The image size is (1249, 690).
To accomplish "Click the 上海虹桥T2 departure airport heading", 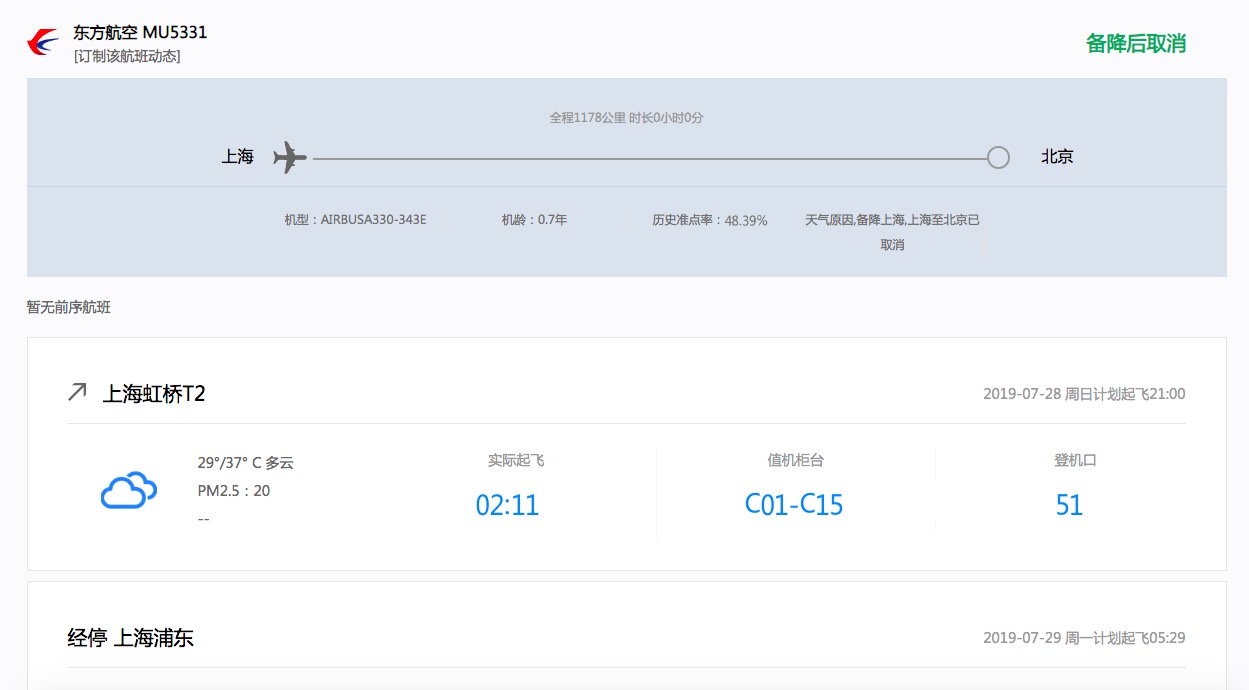I will [x=154, y=394].
